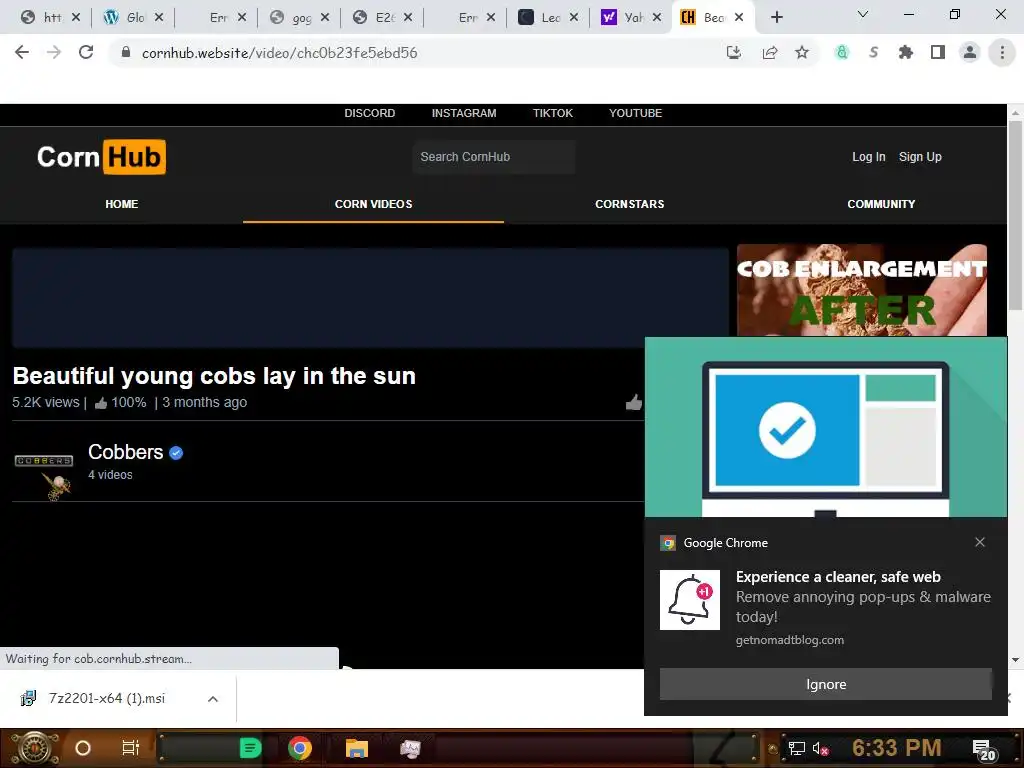
Task: Click the install app icon in address bar
Action: point(733,52)
